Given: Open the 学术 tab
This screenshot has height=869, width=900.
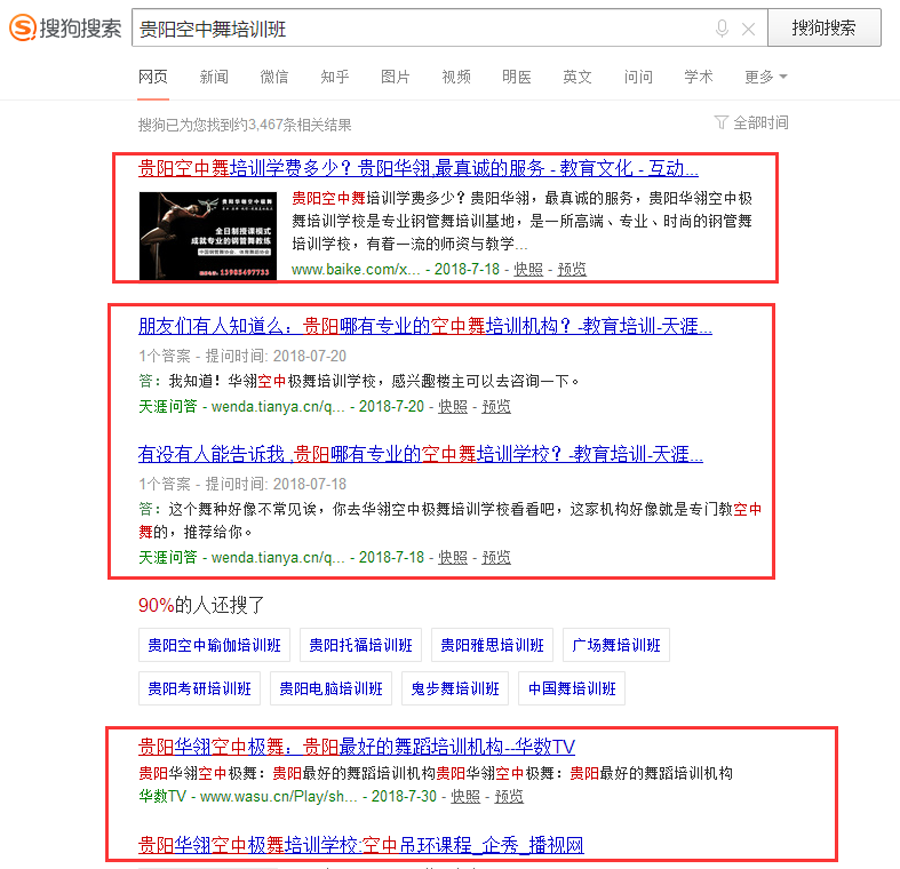Looking at the screenshot, I should (x=699, y=76).
